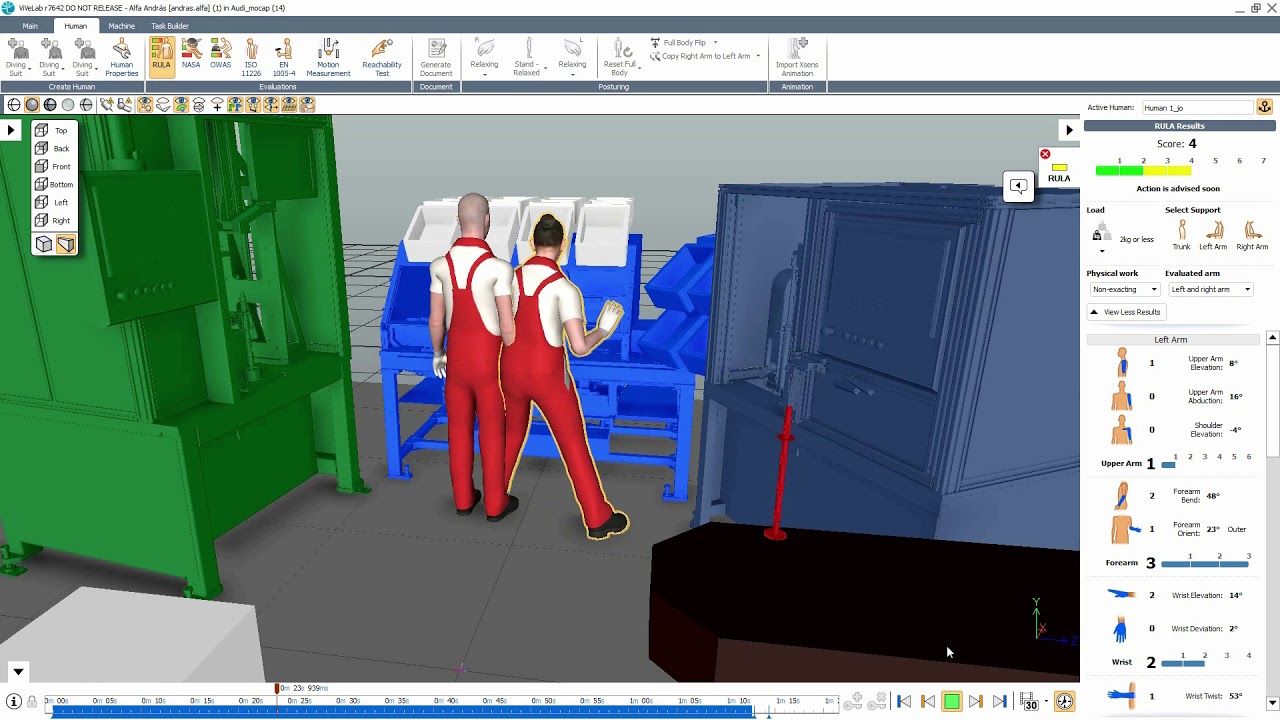Select Trunk support icon
The height and width of the screenshot is (720, 1280).
point(1182,236)
